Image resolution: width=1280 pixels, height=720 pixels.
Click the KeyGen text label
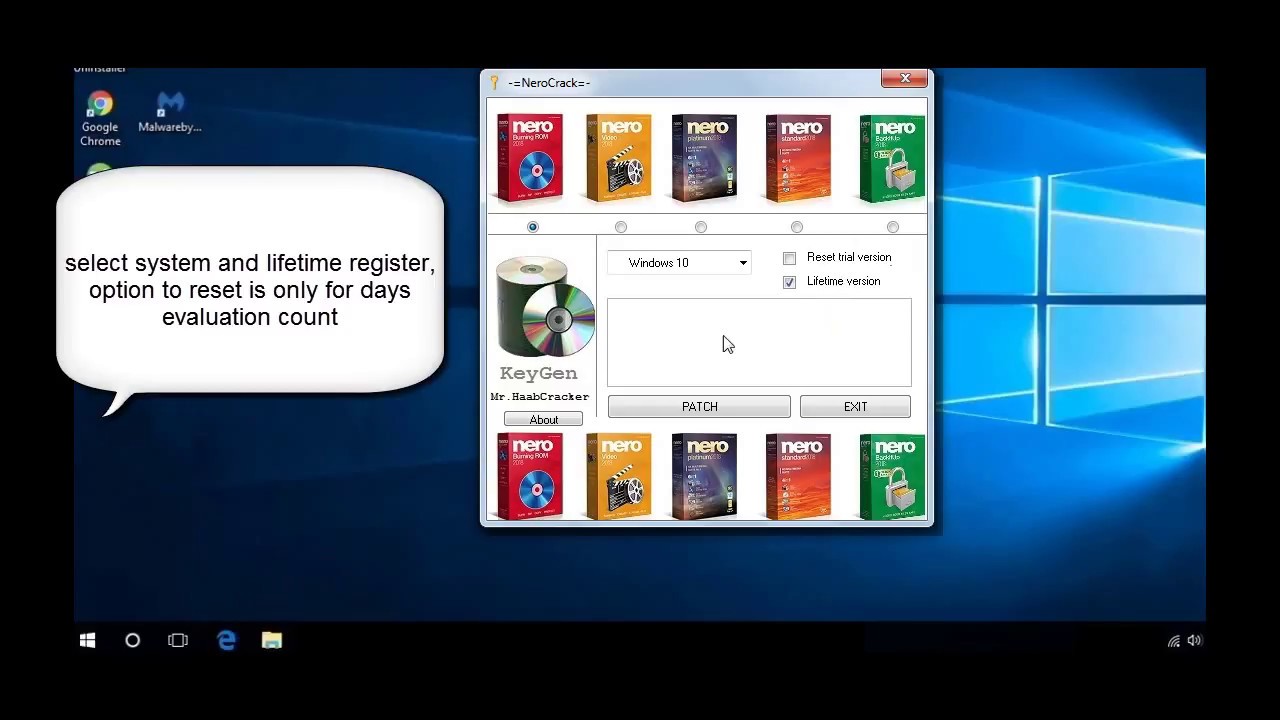point(539,374)
